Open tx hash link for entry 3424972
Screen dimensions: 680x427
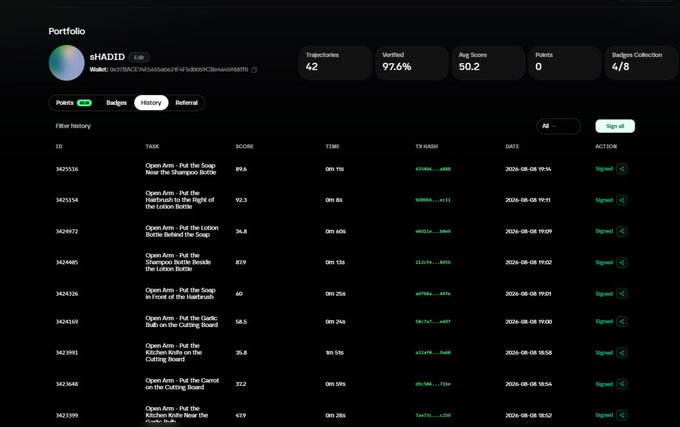coord(433,231)
